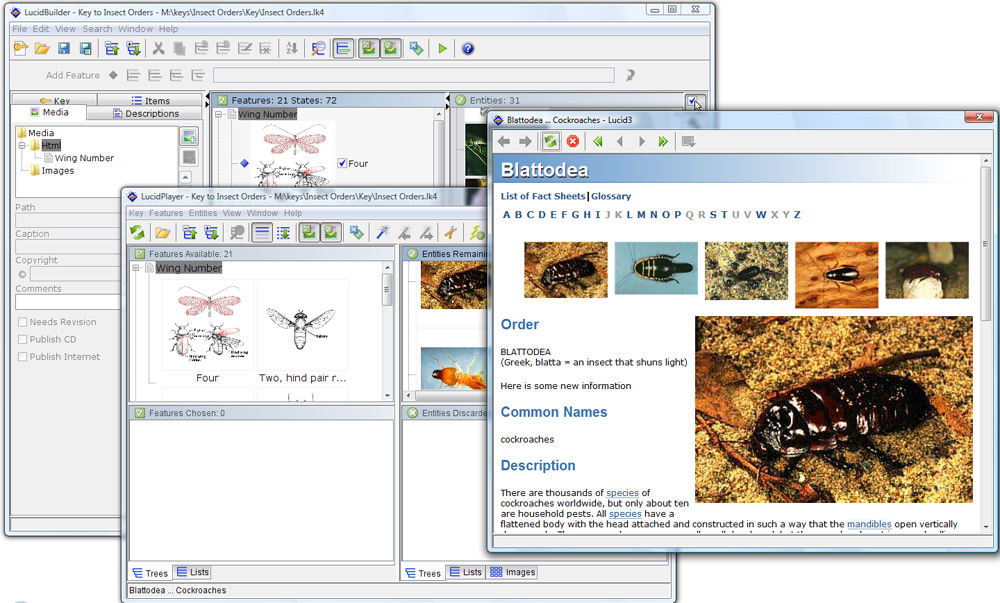Click the Find magnifier icon in LucidBuilder

pyautogui.click(x=318, y=48)
